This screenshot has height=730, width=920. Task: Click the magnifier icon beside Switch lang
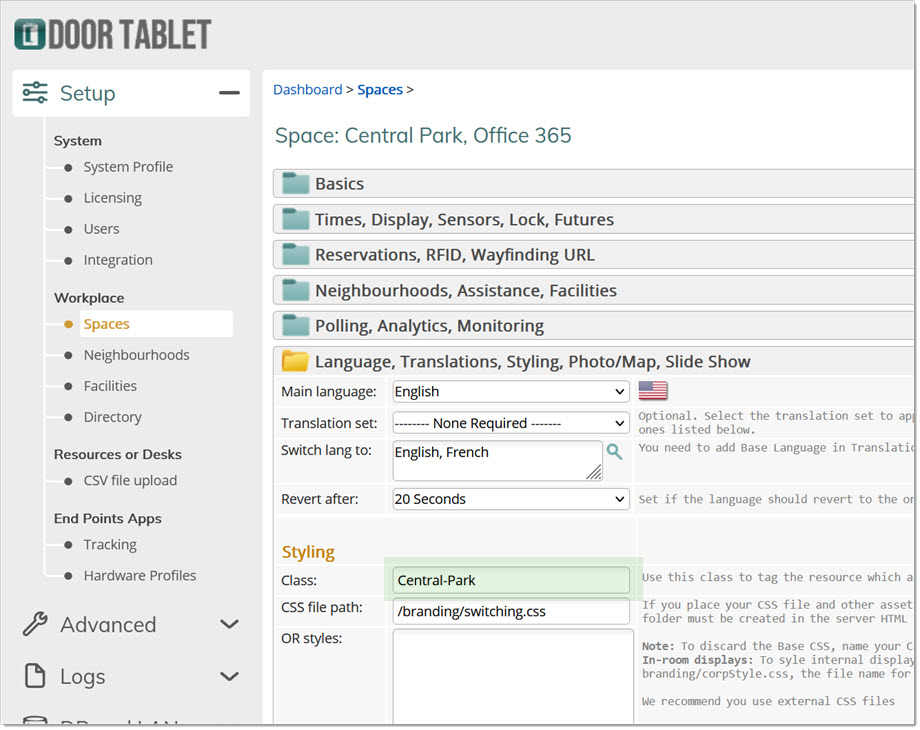coord(614,452)
